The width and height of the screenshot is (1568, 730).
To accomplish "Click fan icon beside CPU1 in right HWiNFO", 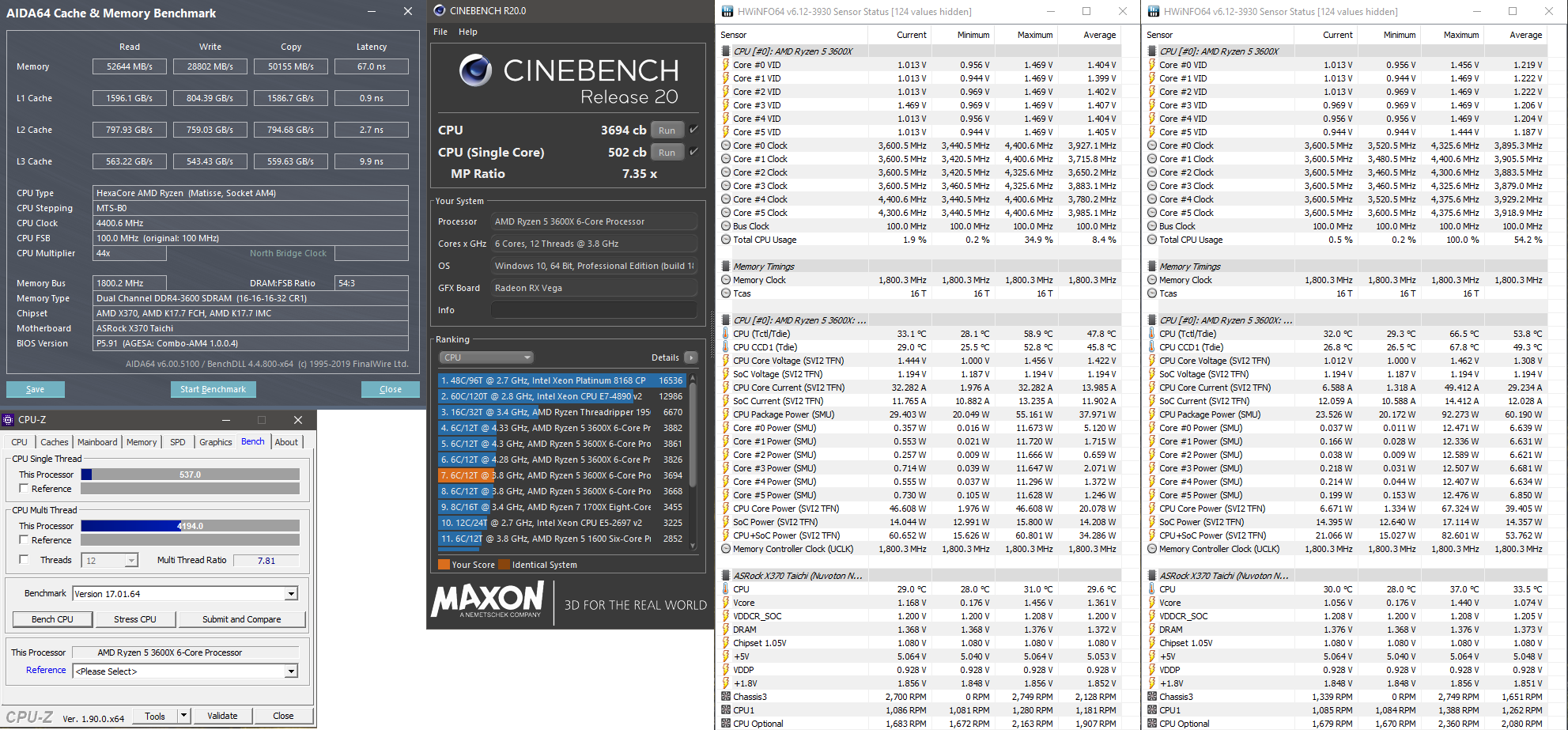I will click(x=1152, y=710).
